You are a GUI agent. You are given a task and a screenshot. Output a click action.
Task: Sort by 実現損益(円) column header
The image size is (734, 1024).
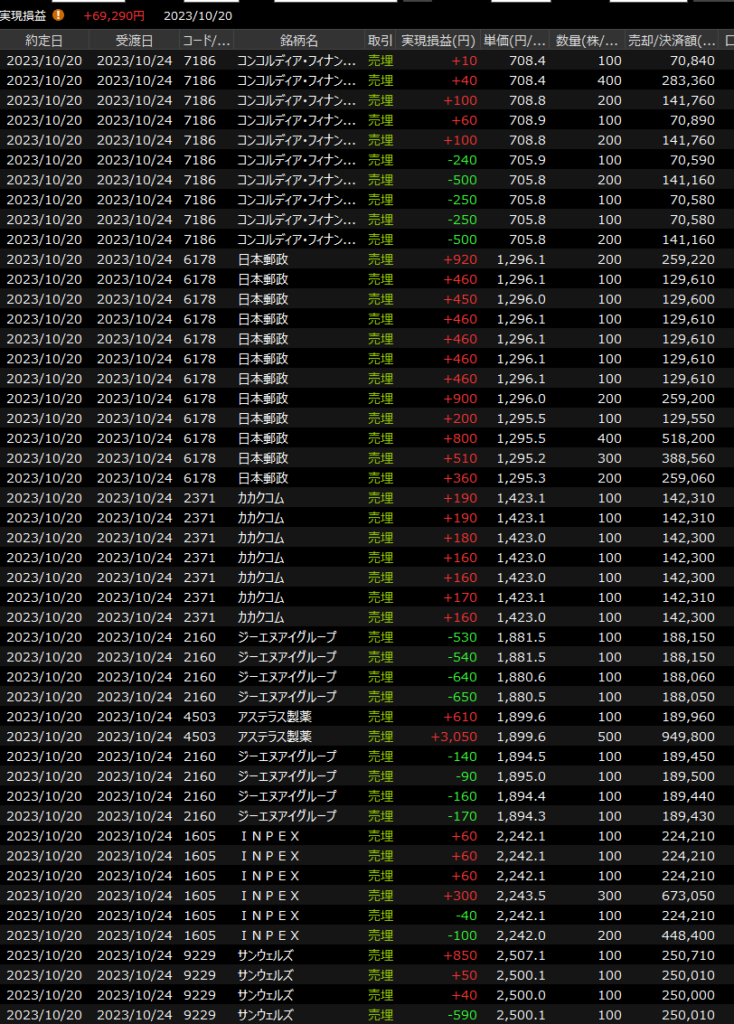click(438, 40)
